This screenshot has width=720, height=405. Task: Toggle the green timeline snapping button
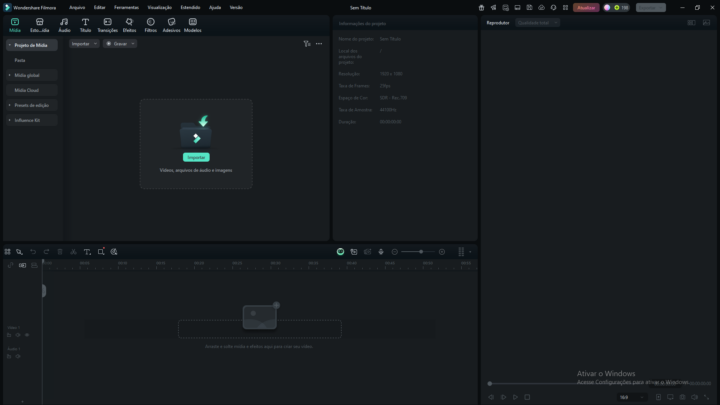pos(340,252)
